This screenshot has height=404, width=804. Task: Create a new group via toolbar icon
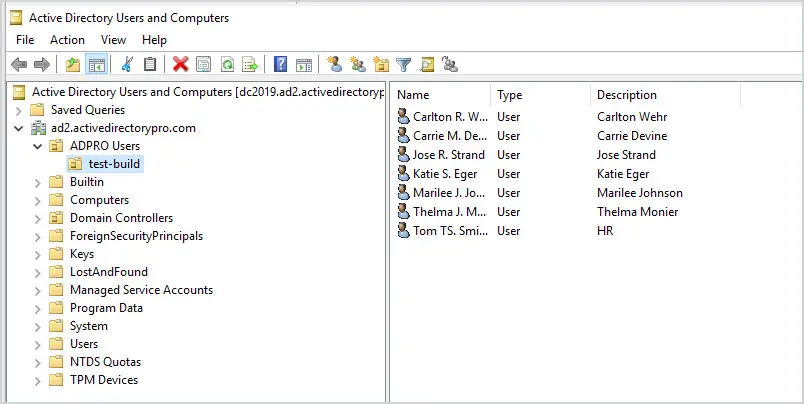[358, 65]
